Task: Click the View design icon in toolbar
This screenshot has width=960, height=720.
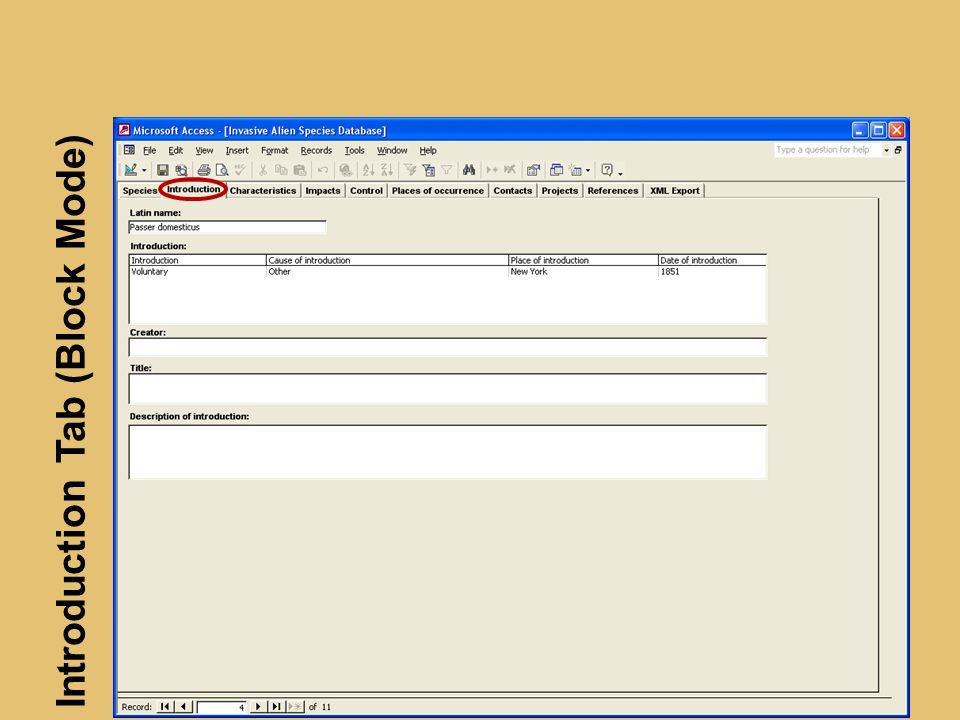Action: click(130, 170)
